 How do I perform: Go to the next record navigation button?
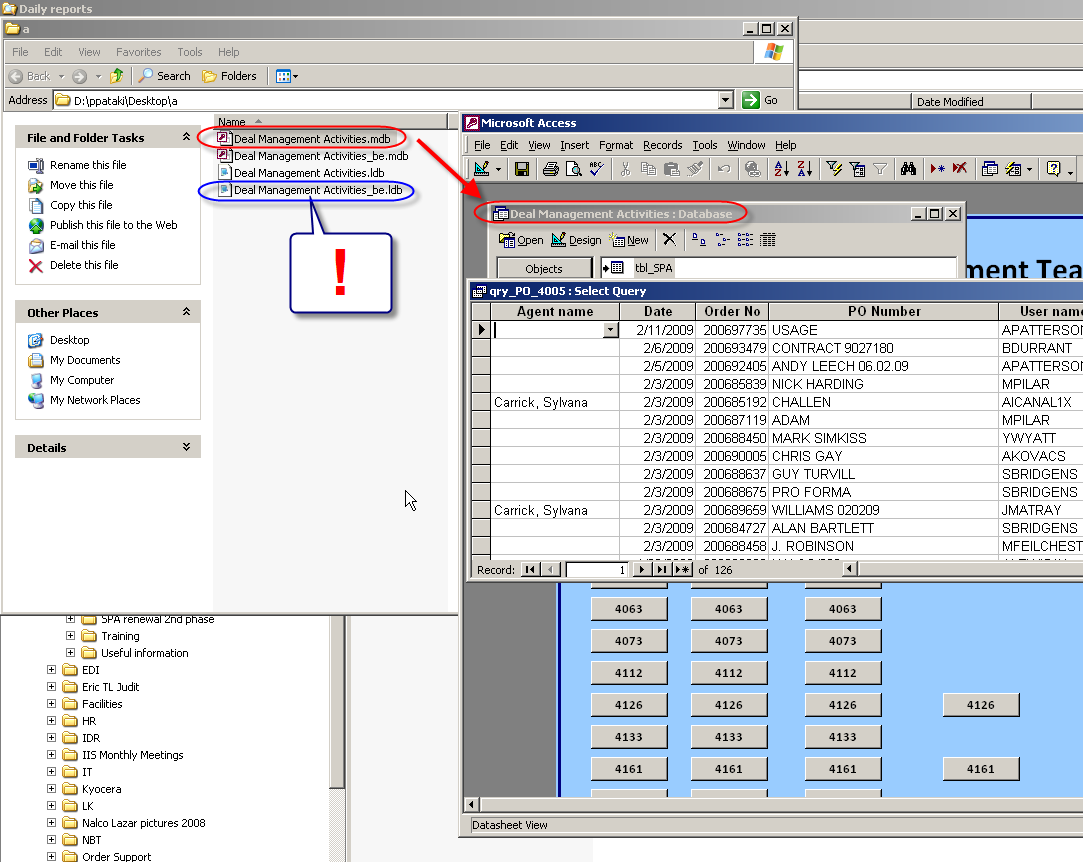point(642,569)
